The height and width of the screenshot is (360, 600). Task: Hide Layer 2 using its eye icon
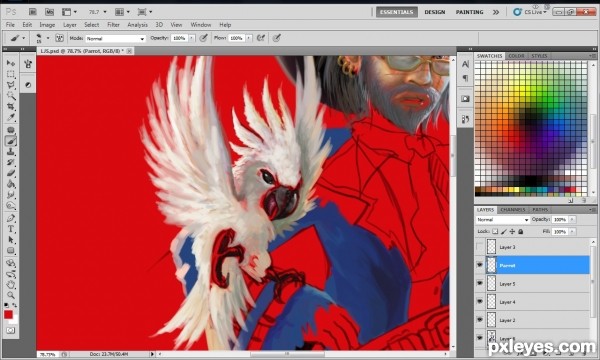[479, 320]
